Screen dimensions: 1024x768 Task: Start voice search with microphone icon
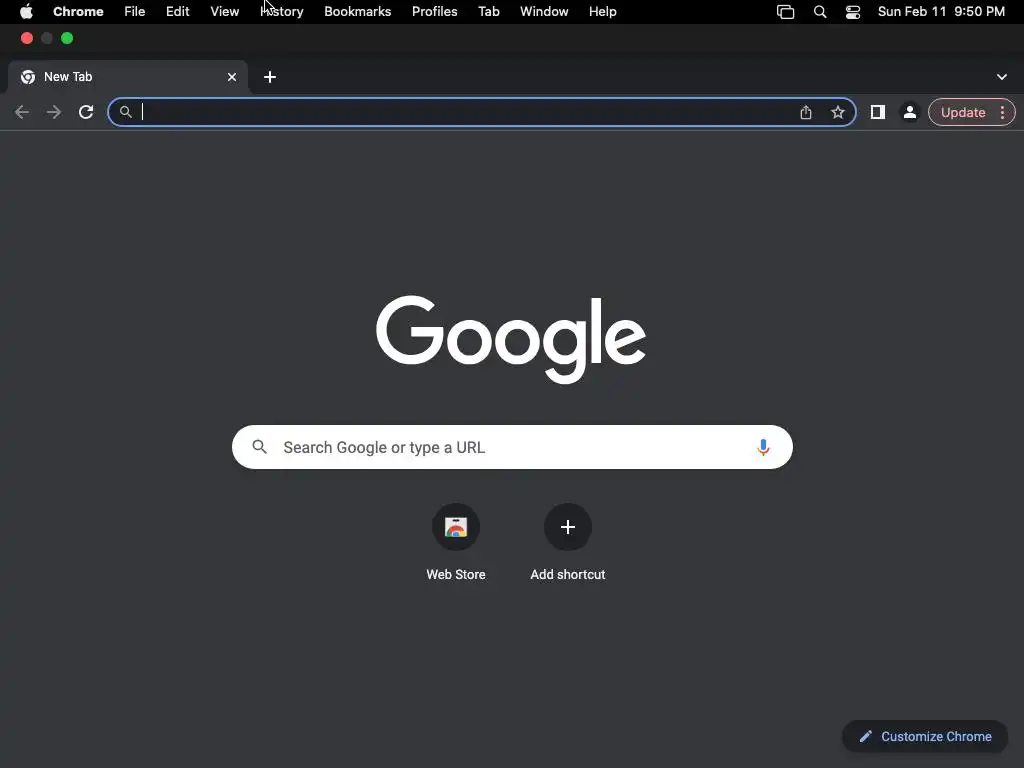coord(763,447)
